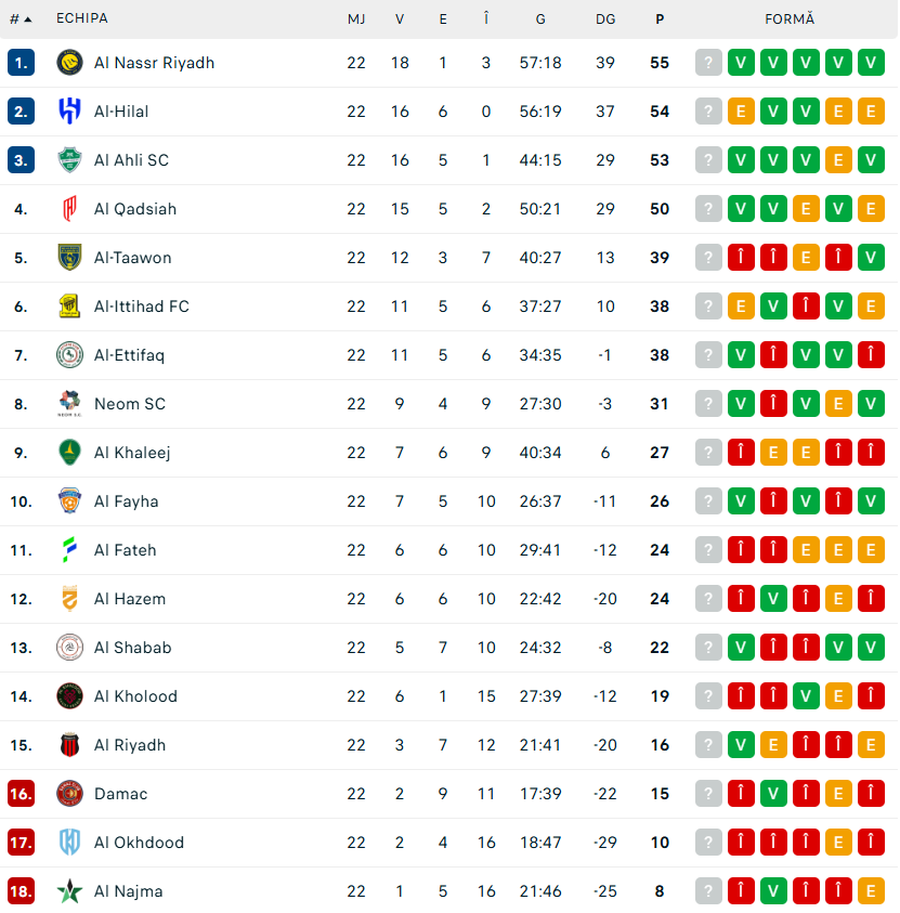The image size is (900, 913).
Task: Click the Al Ahli SC crest icon
Action: (69, 160)
